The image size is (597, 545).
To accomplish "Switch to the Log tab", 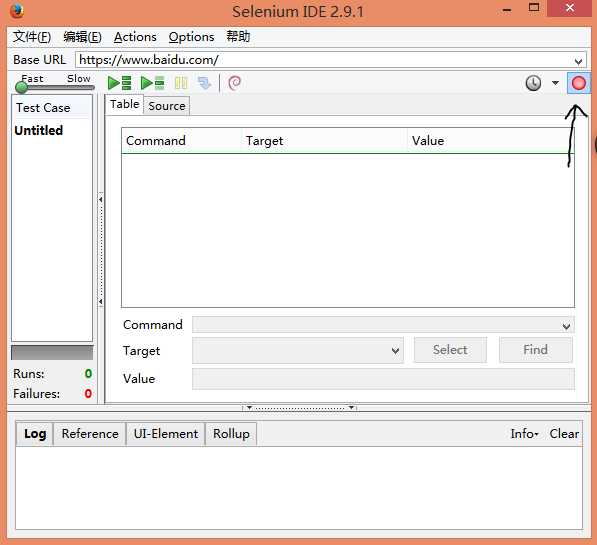I will click(35, 433).
